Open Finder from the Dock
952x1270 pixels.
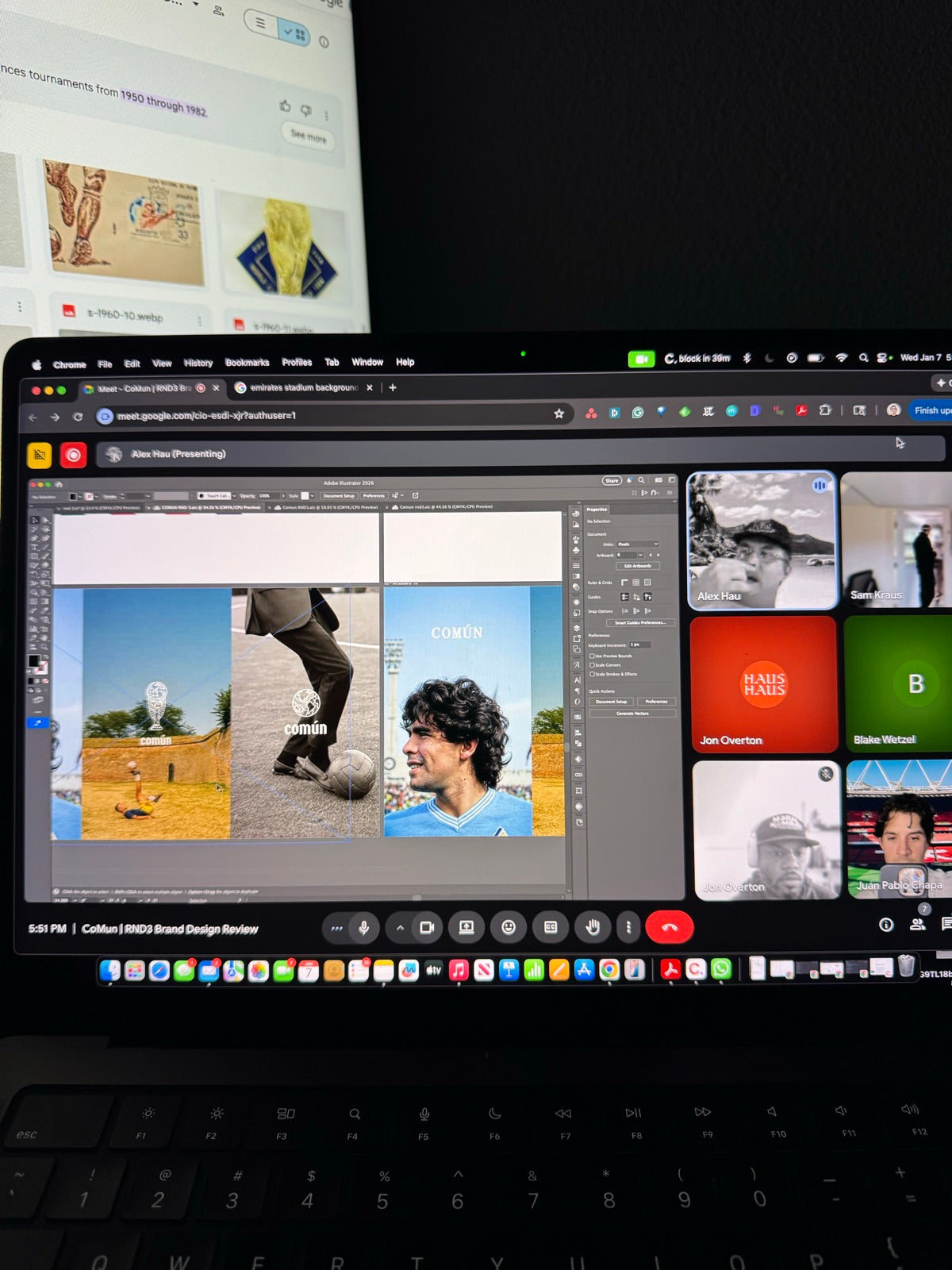[x=109, y=969]
